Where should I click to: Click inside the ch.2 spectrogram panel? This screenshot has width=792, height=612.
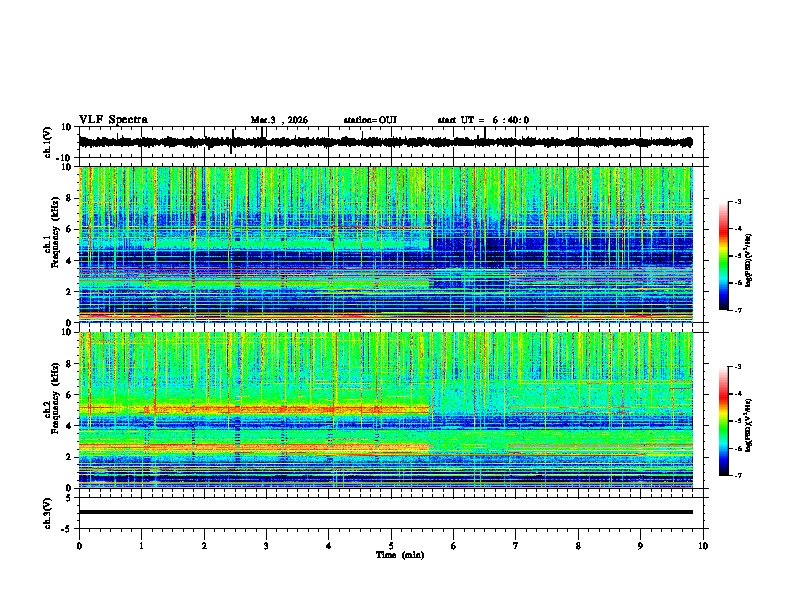coord(385,410)
